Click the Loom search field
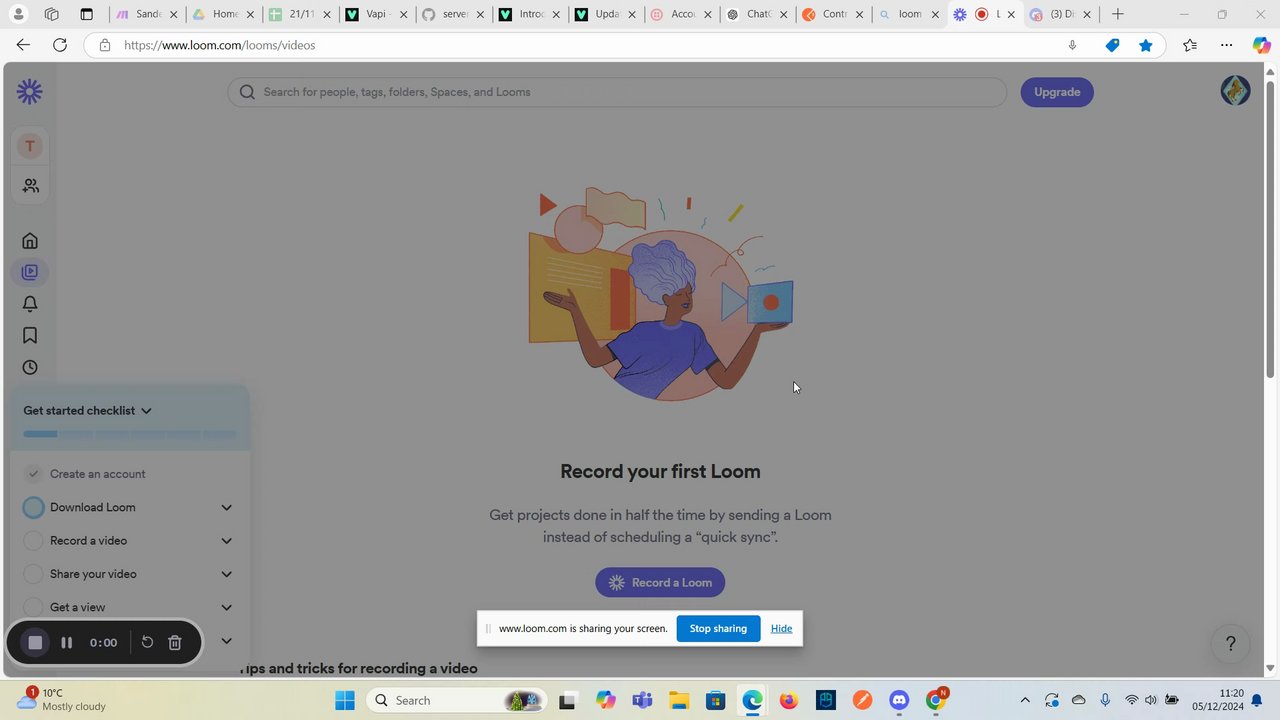The image size is (1280, 720). point(617,92)
